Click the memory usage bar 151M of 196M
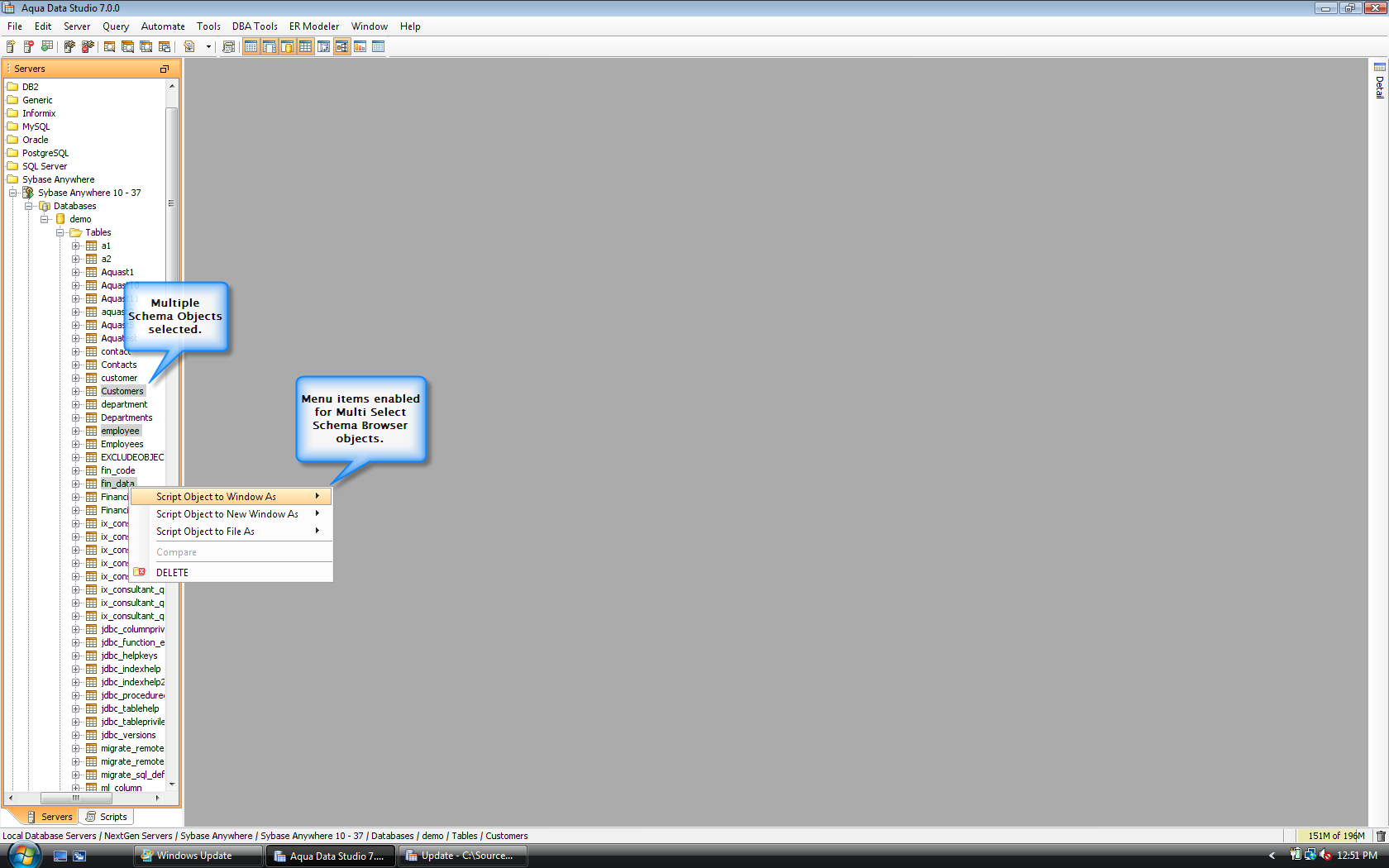Screen dimensions: 1389x868 1336,836
